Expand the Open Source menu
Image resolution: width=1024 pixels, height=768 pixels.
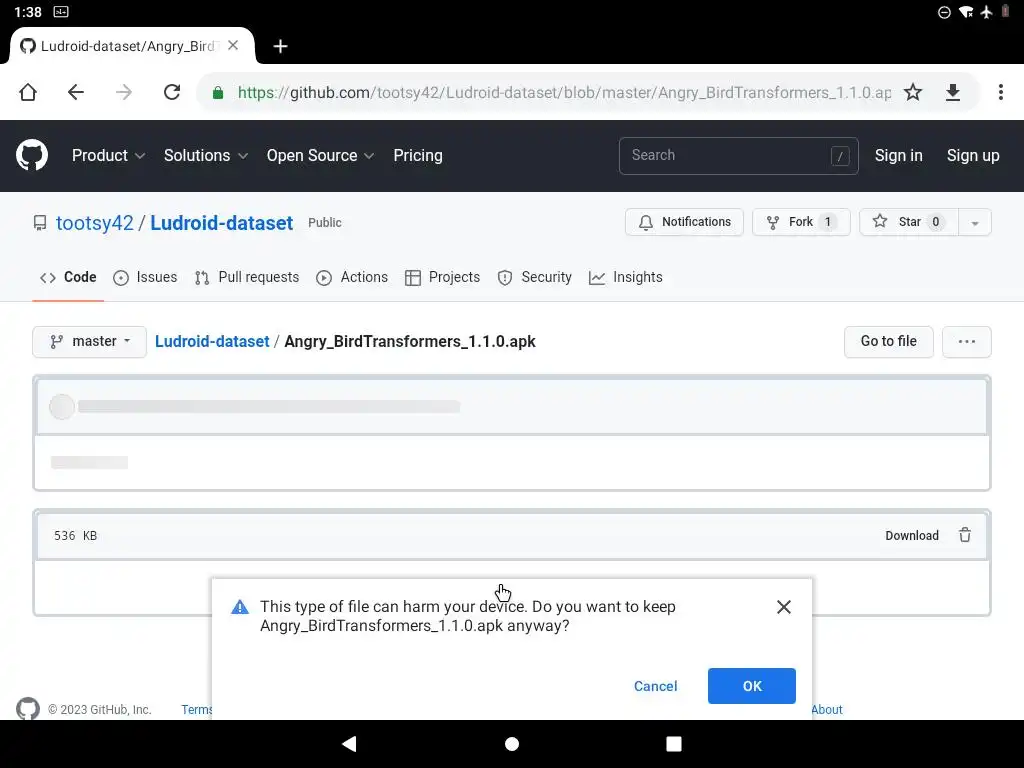(x=320, y=155)
